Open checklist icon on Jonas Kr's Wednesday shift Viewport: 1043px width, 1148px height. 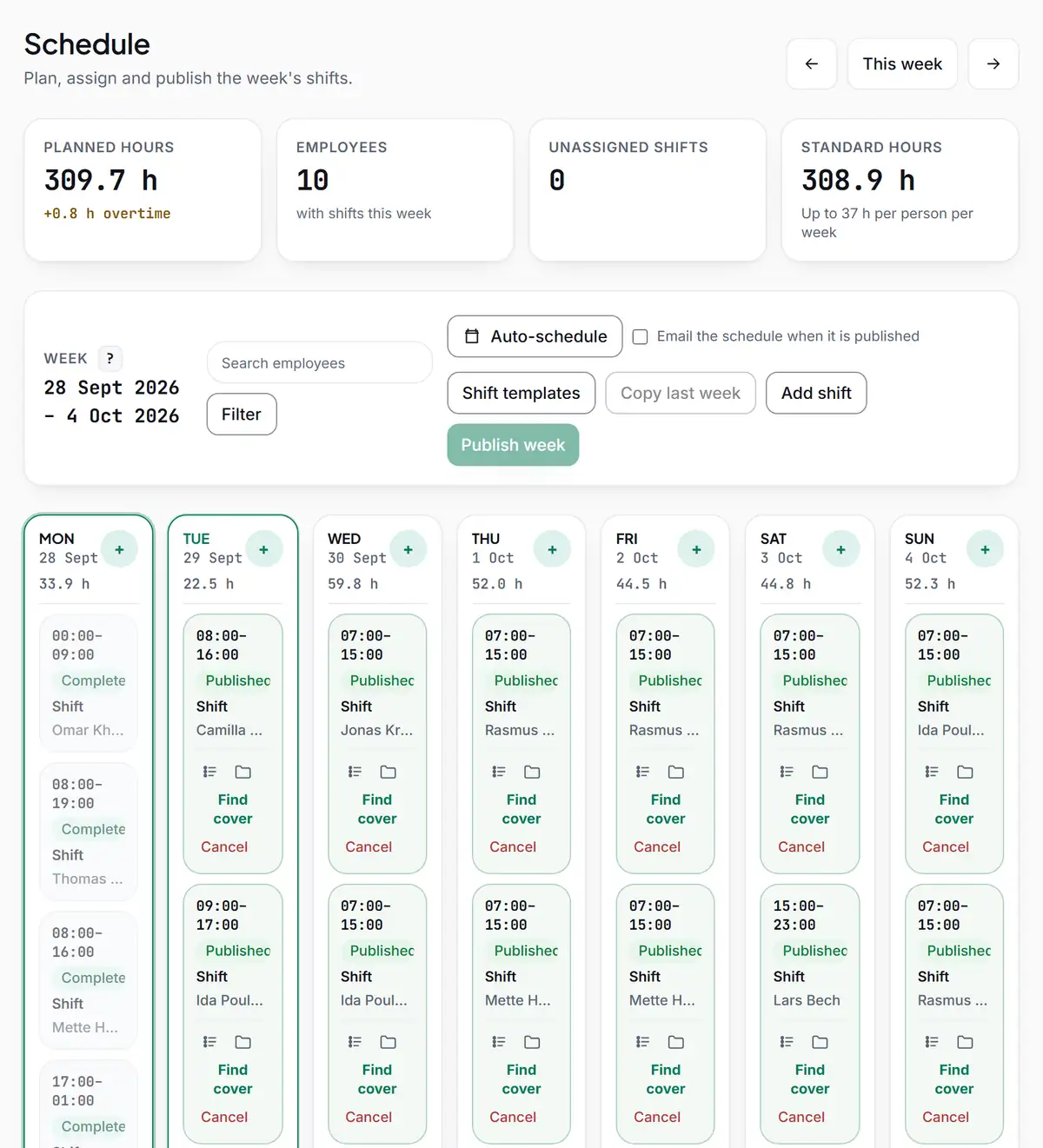pyautogui.click(x=355, y=772)
